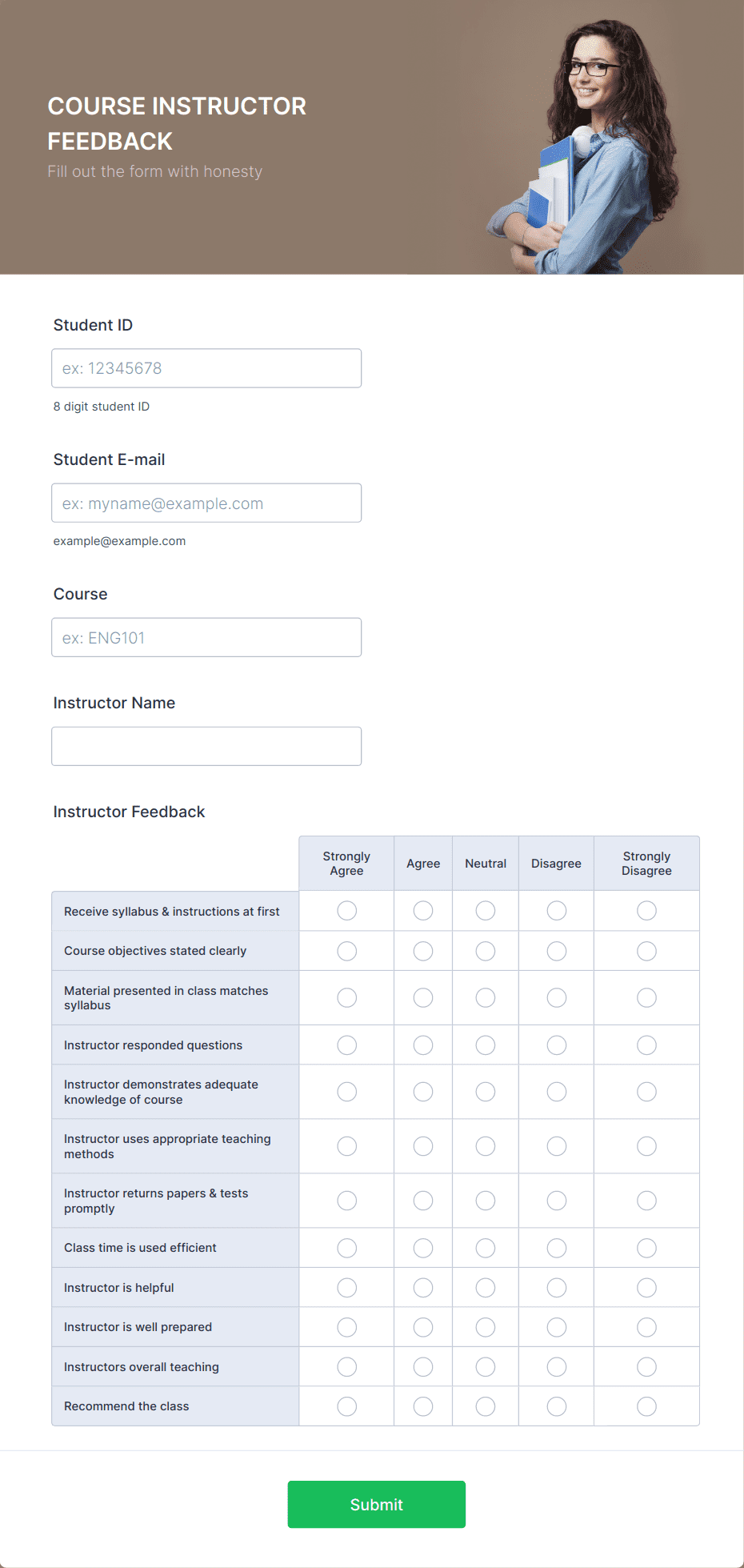Select Strongly Agree for receiving syllabus first
This screenshot has width=744, height=1568.
346,910
